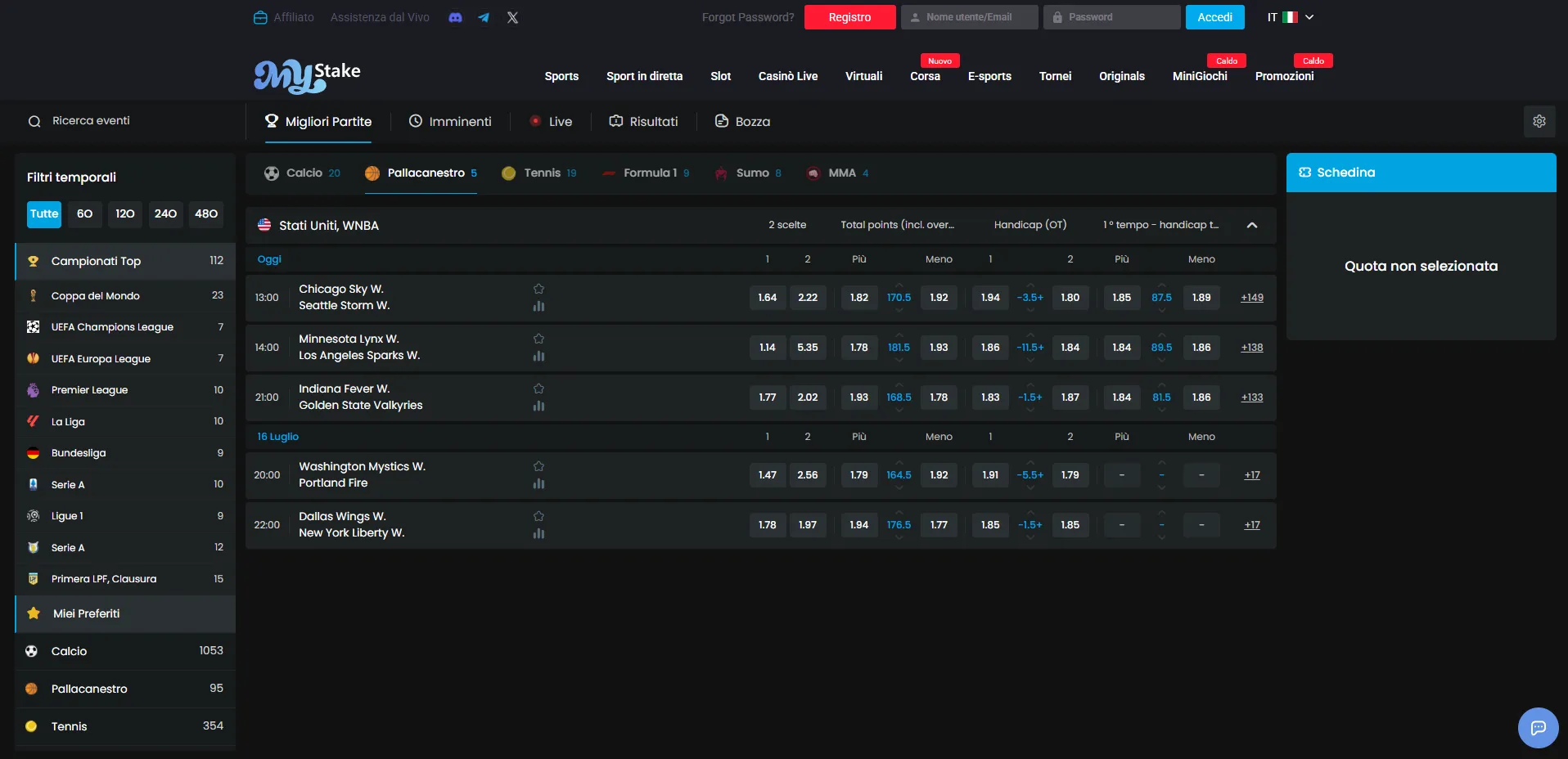This screenshot has height=759, width=1568.
Task: Collapse the Stati Uniti, WNBA section
Action: (x=1251, y=225)
